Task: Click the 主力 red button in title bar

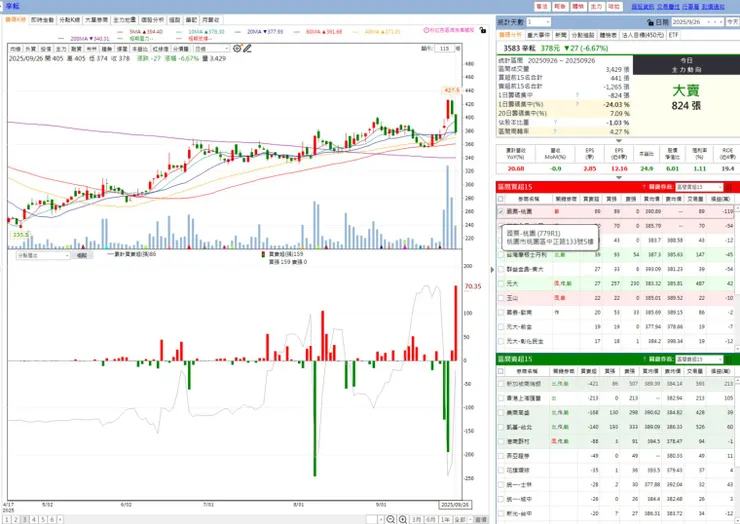Action: click(597, 7)
